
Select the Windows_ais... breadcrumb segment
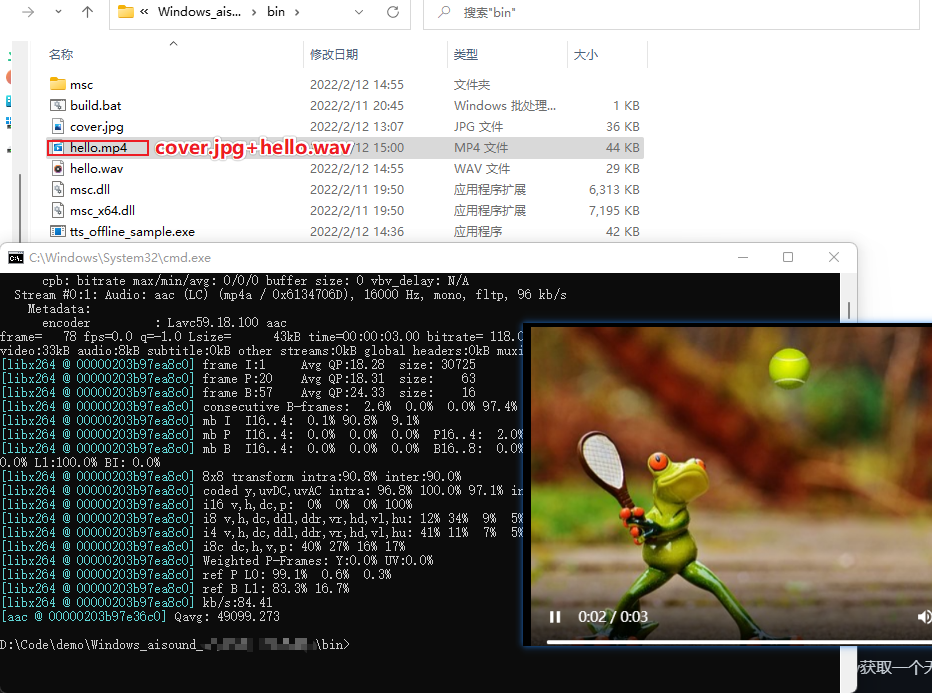199,12
